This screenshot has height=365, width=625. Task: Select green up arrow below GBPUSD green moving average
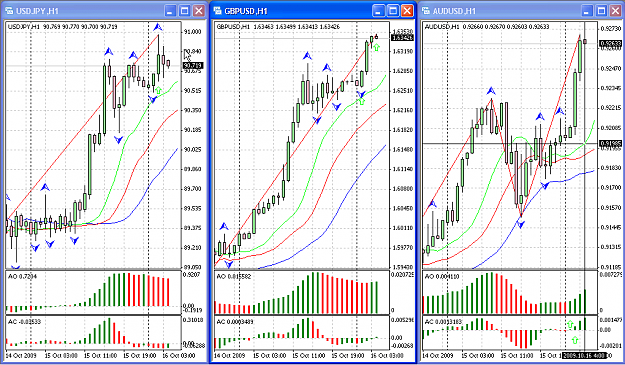(x=362, y=101)
